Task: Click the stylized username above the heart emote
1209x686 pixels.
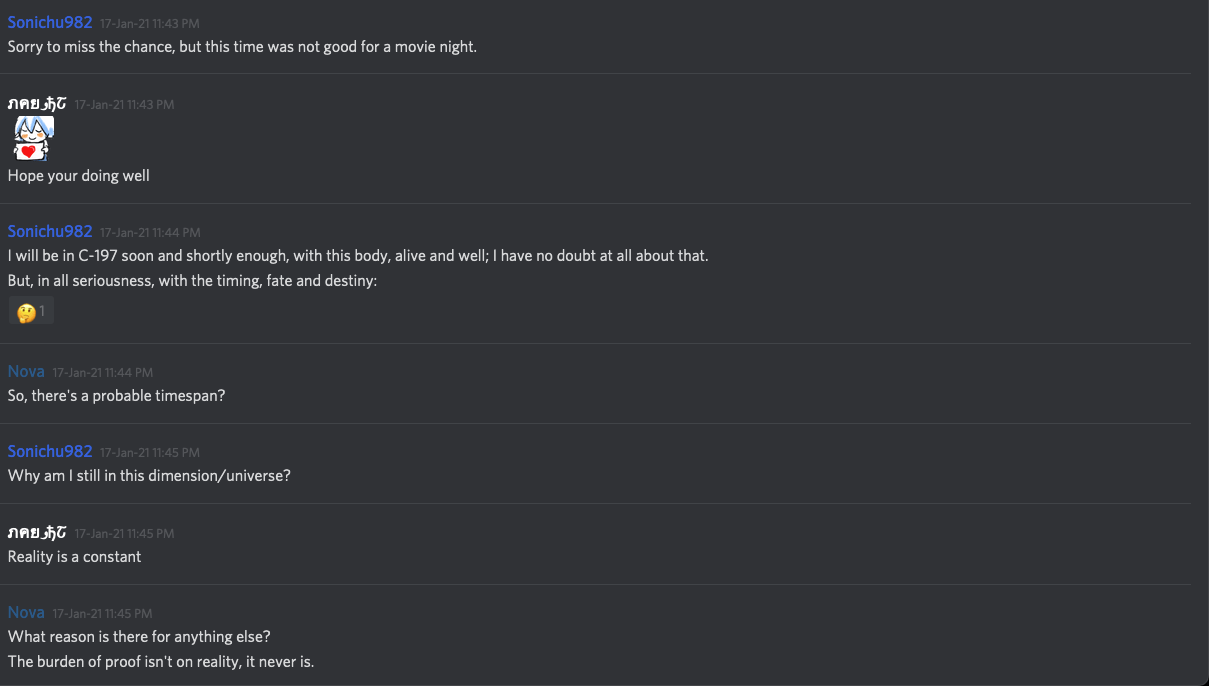Action: [x=37, y=104]
